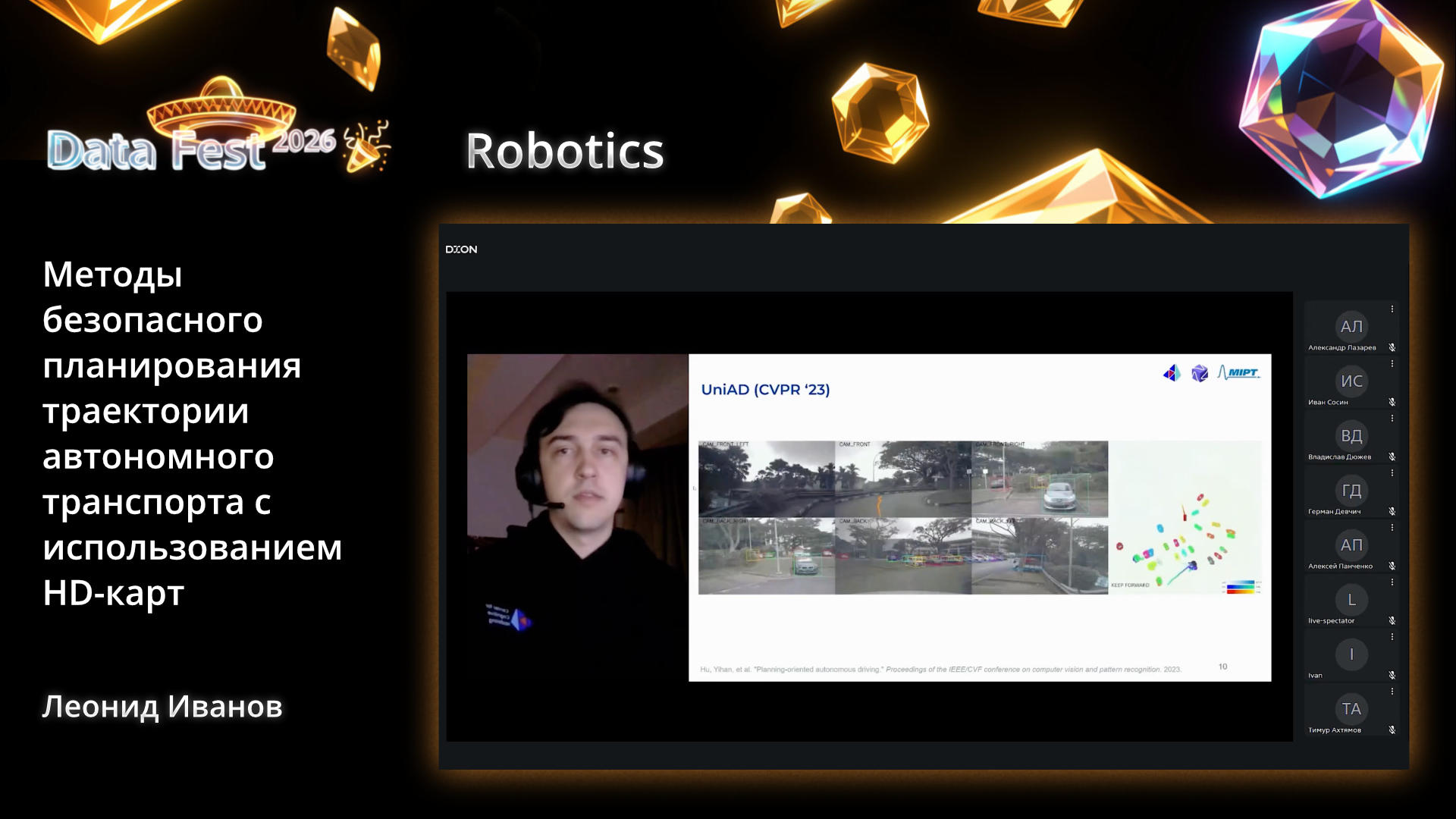
Task: Click the slide page number 10
Action: coord(1222,667)
